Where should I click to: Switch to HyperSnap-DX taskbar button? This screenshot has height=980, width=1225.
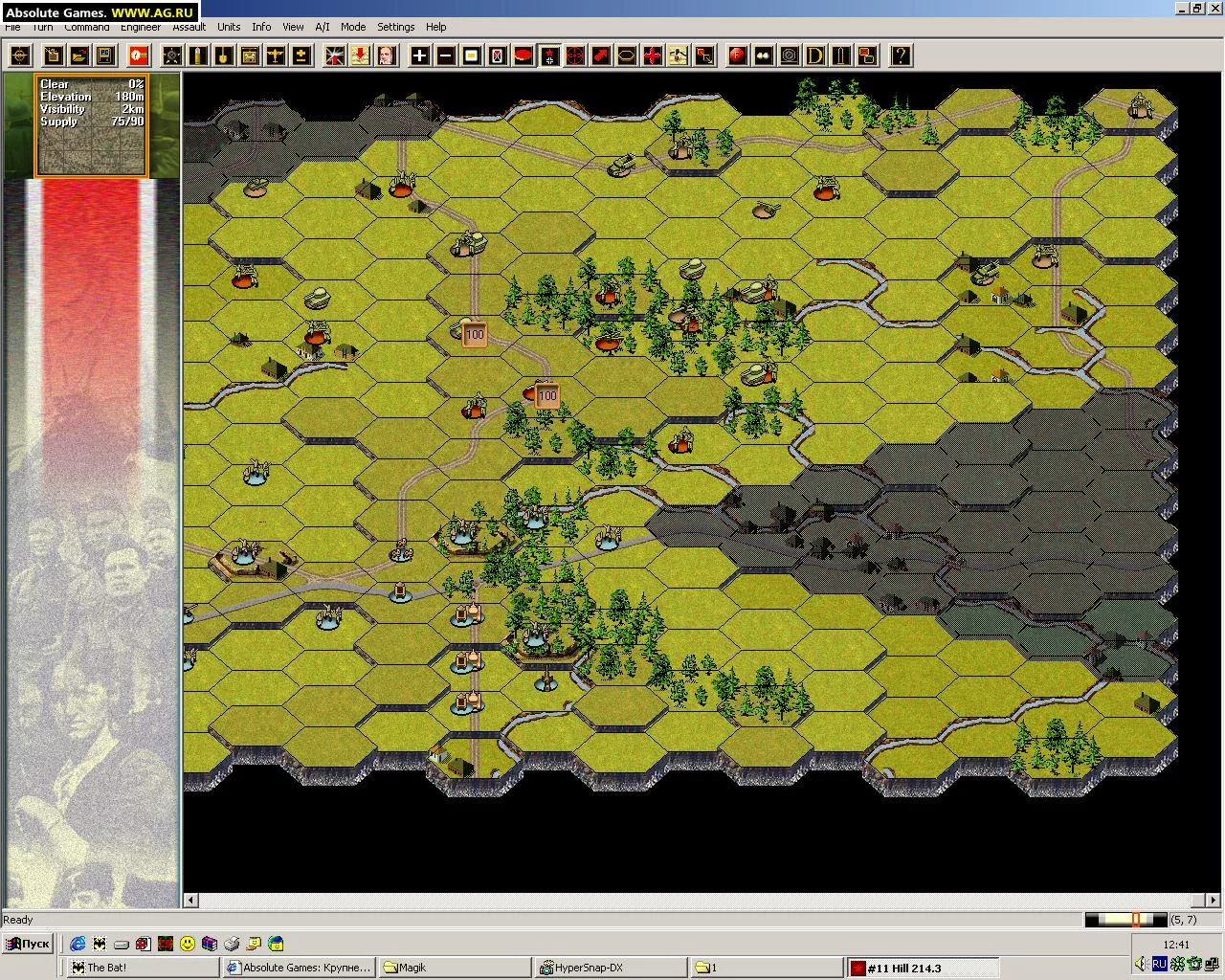click(611, 968)
